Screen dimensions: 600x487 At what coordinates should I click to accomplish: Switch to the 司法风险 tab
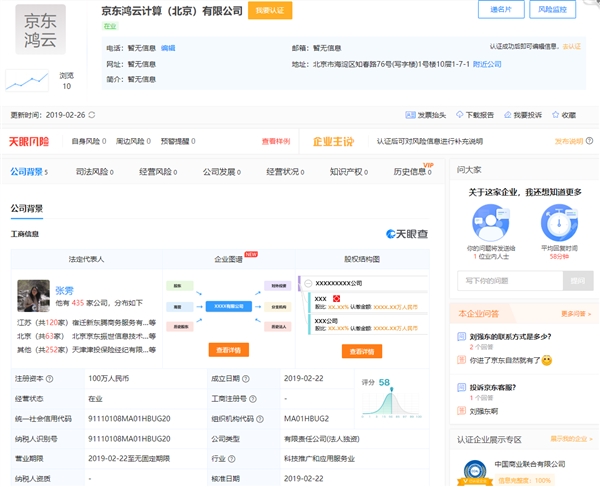92,172
